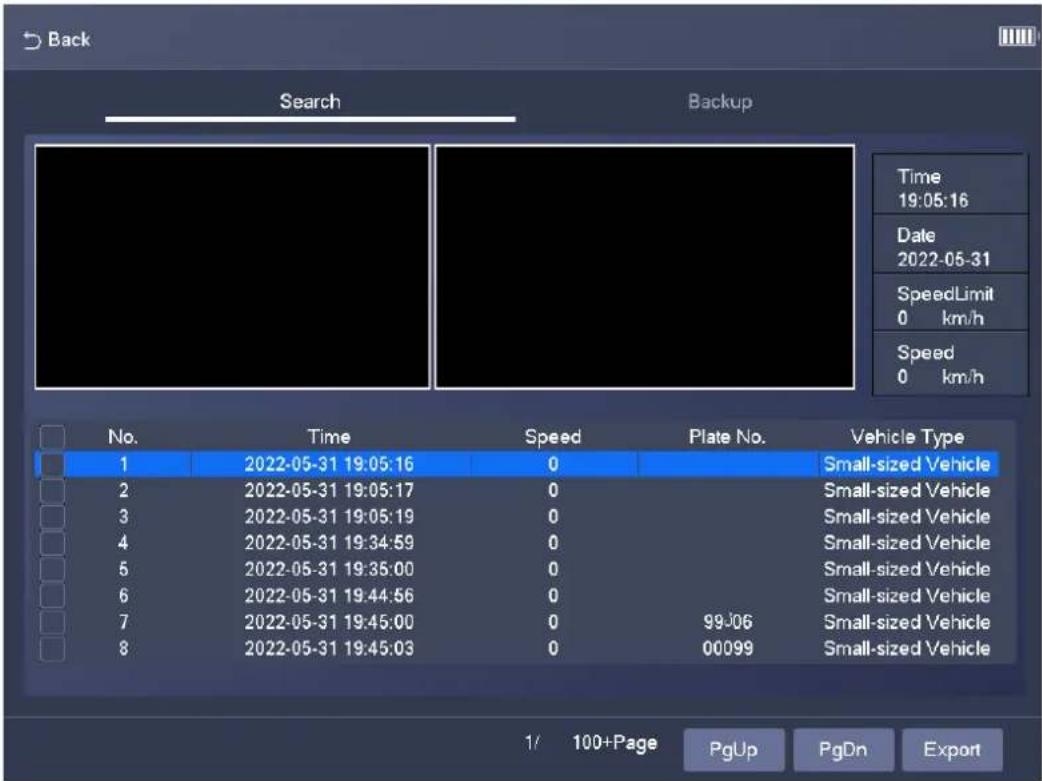Click the Vehicle Type column header
Image resolution: width=1042 pixels, height=781 pixels.
click(907, 437)
